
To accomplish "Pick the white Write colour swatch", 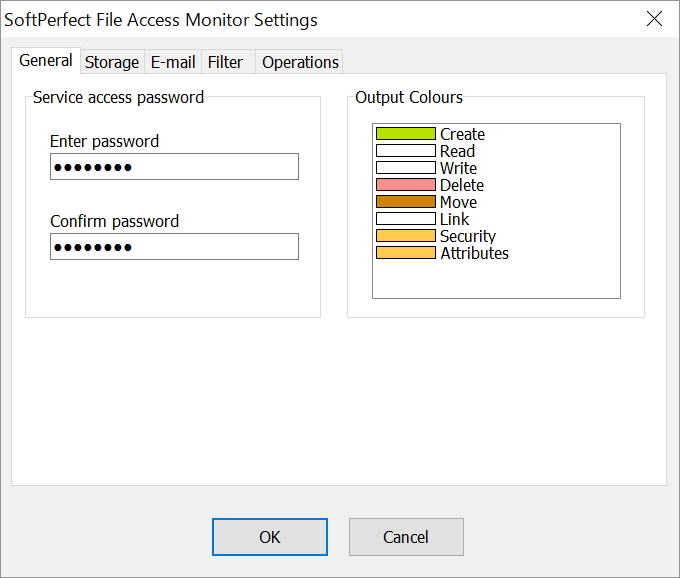I will (x=406, y=168).
